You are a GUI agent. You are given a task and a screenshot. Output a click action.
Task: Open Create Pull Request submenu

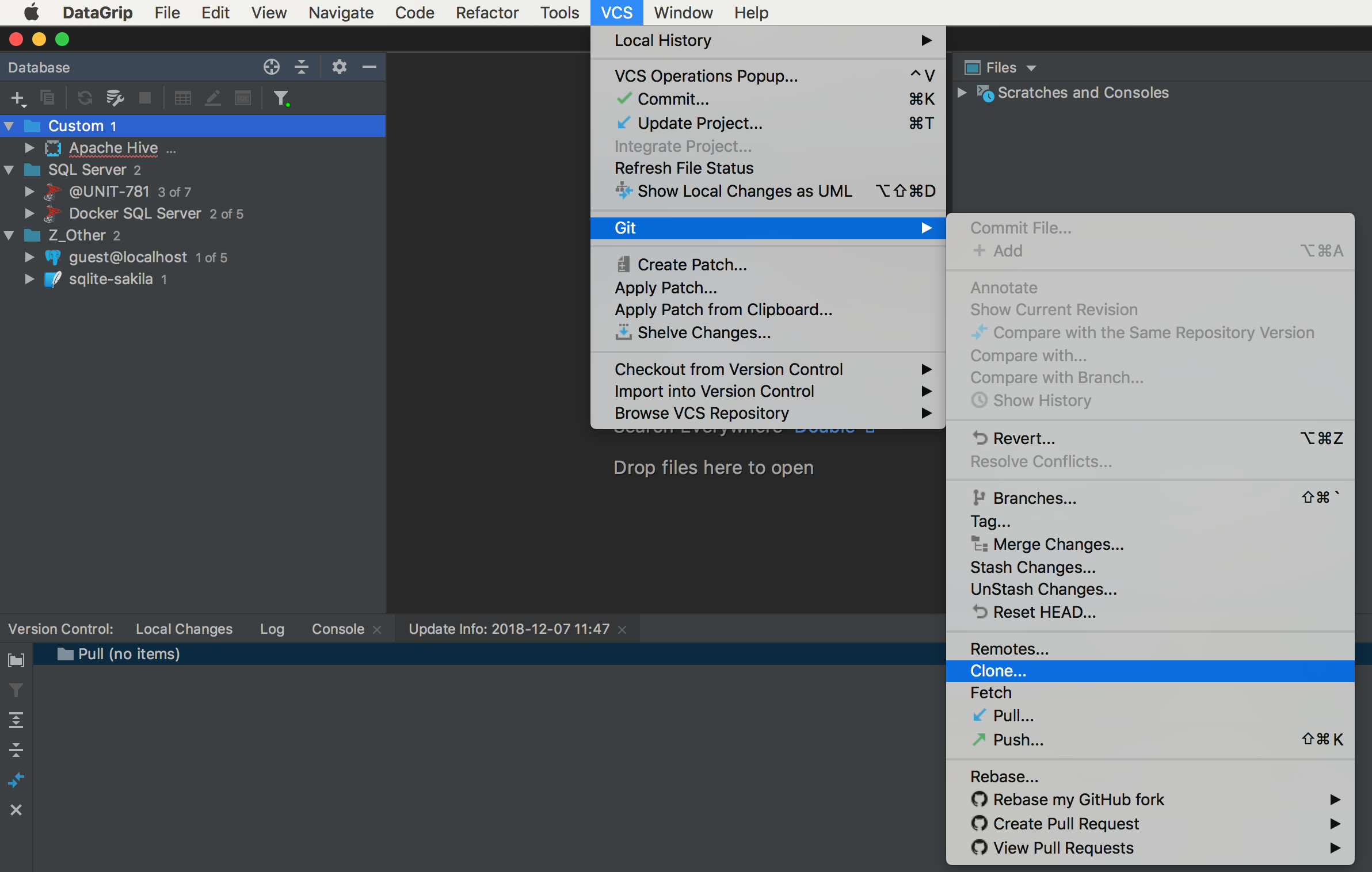click(x=1150, y=824)
